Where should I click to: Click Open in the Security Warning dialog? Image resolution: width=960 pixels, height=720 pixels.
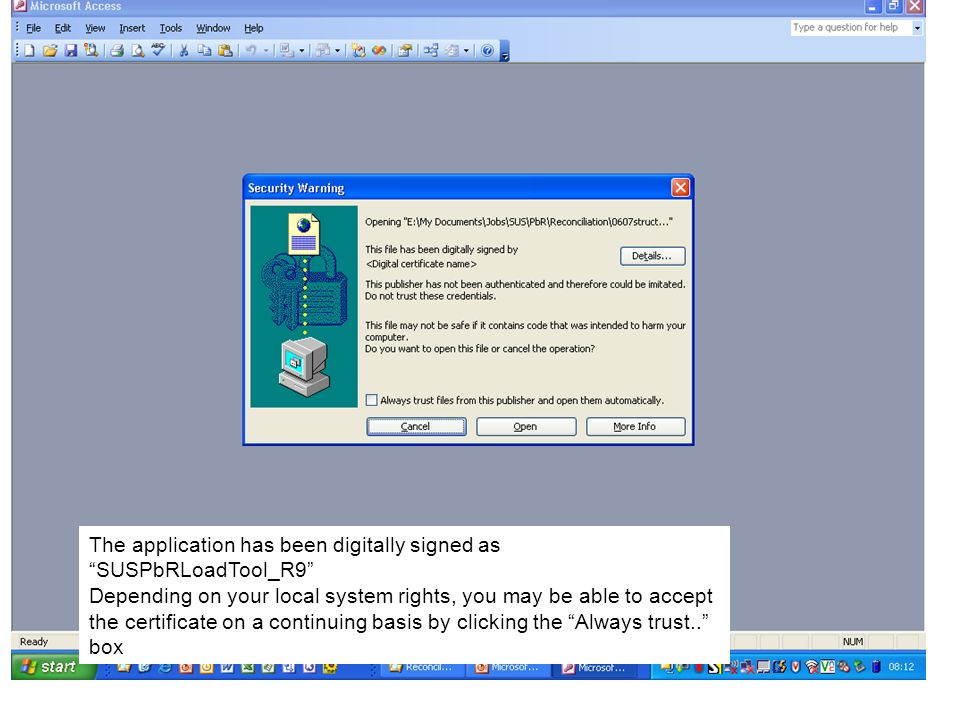click(526, 427)
